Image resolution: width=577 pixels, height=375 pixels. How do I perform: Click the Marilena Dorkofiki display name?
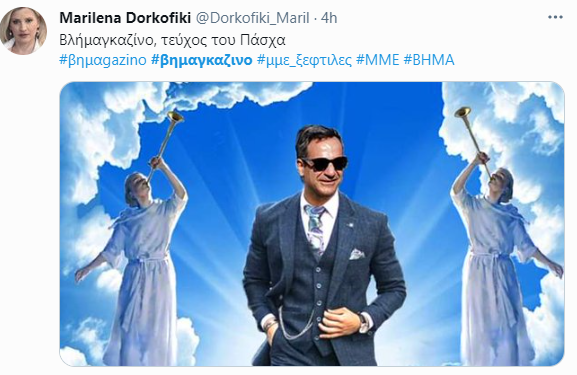click(x=125, y=18)
